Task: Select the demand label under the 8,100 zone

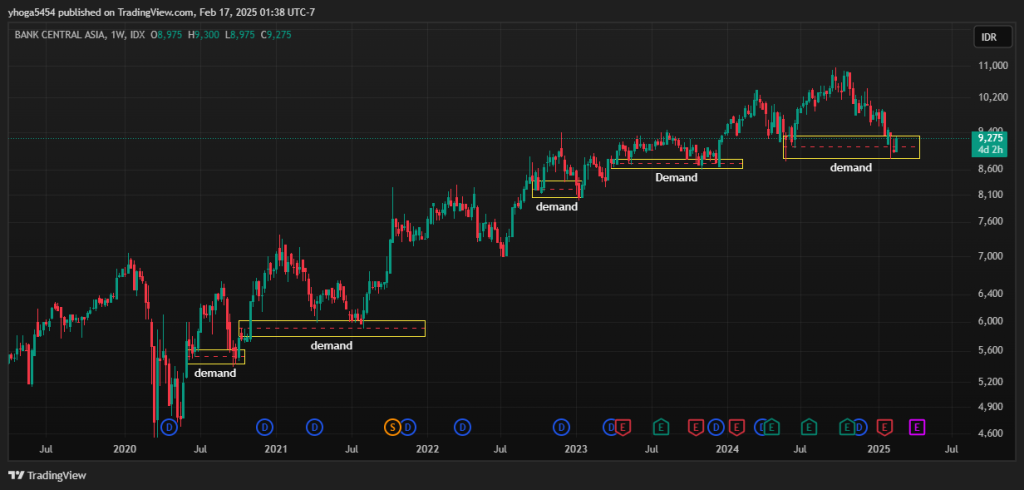Action: 556,206
